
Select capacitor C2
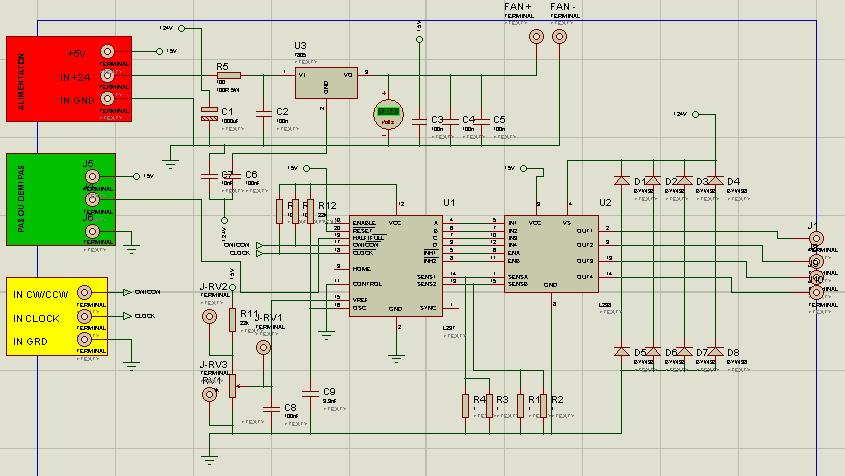click(264, 113)
